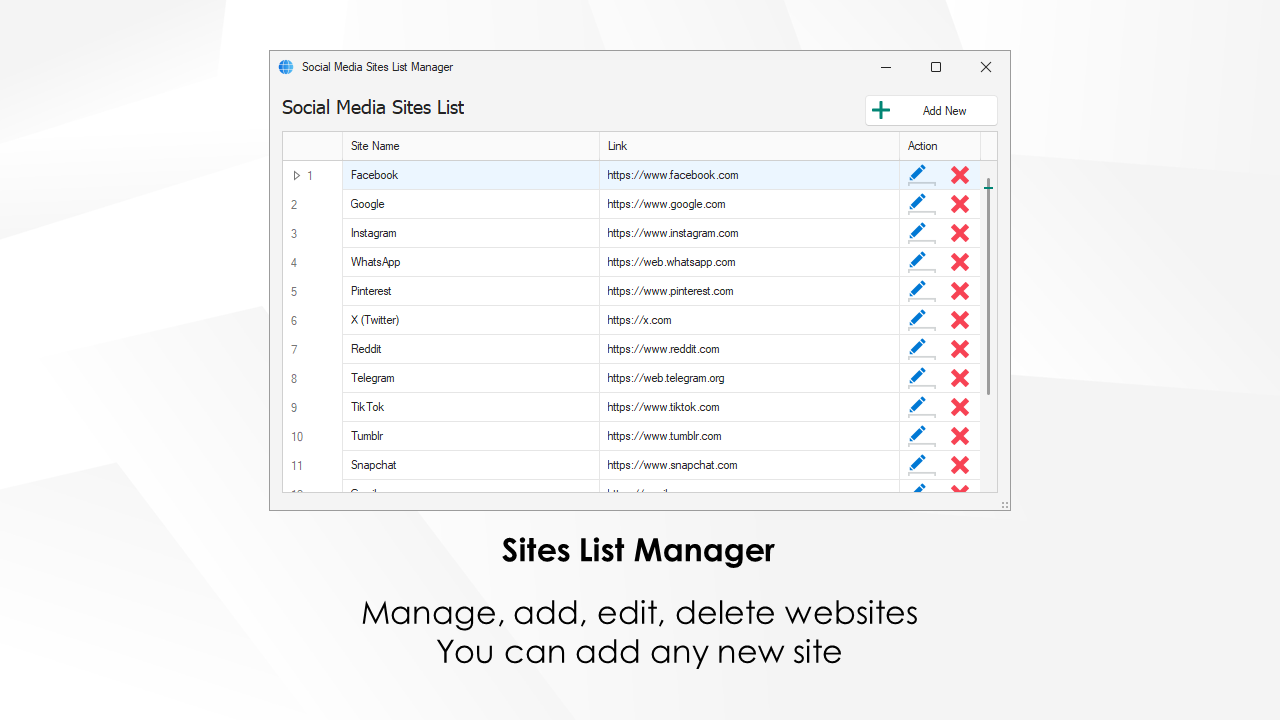
Task: Delete the Snapchat entry
Action: click(960, 465)
